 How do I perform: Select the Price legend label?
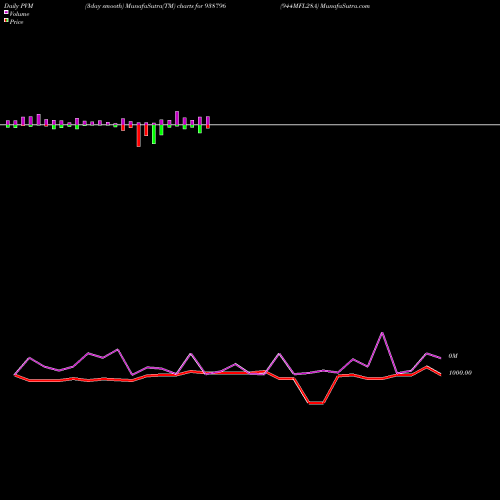pos(16,22)
